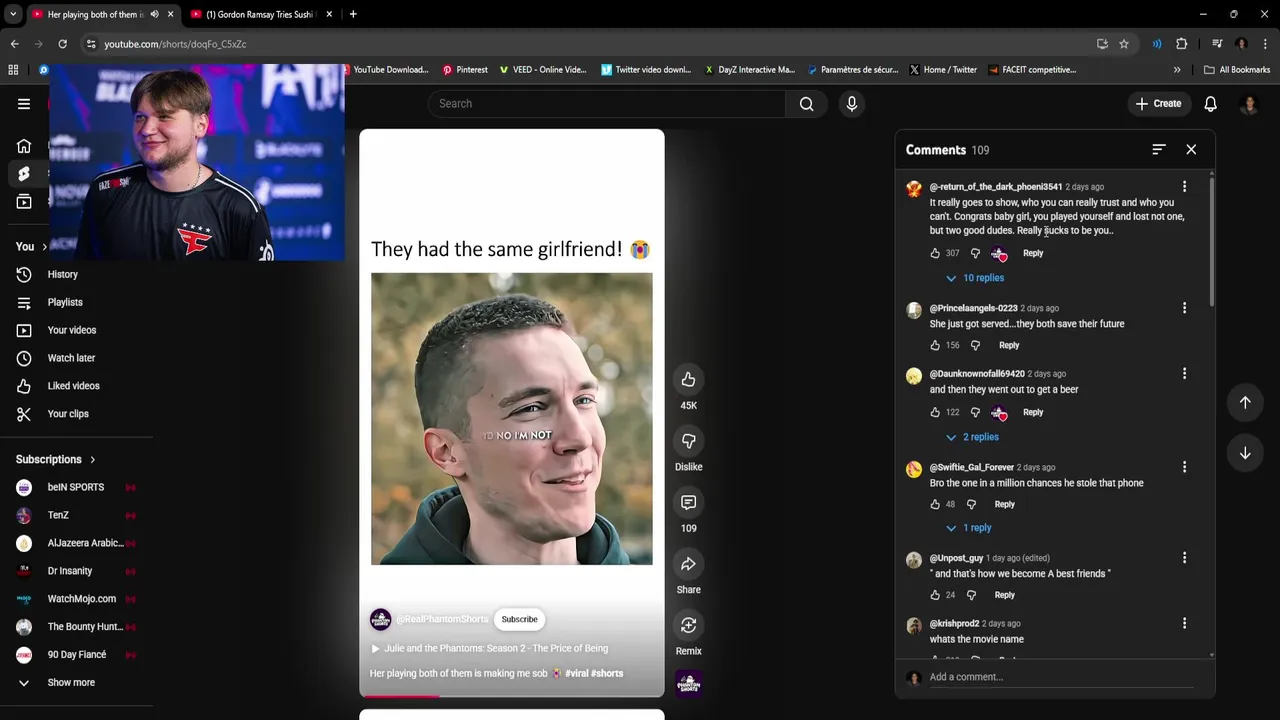Focus the Add a comment field
Viewport: 1280px width, 720px height.
[x=1060, y=677]
